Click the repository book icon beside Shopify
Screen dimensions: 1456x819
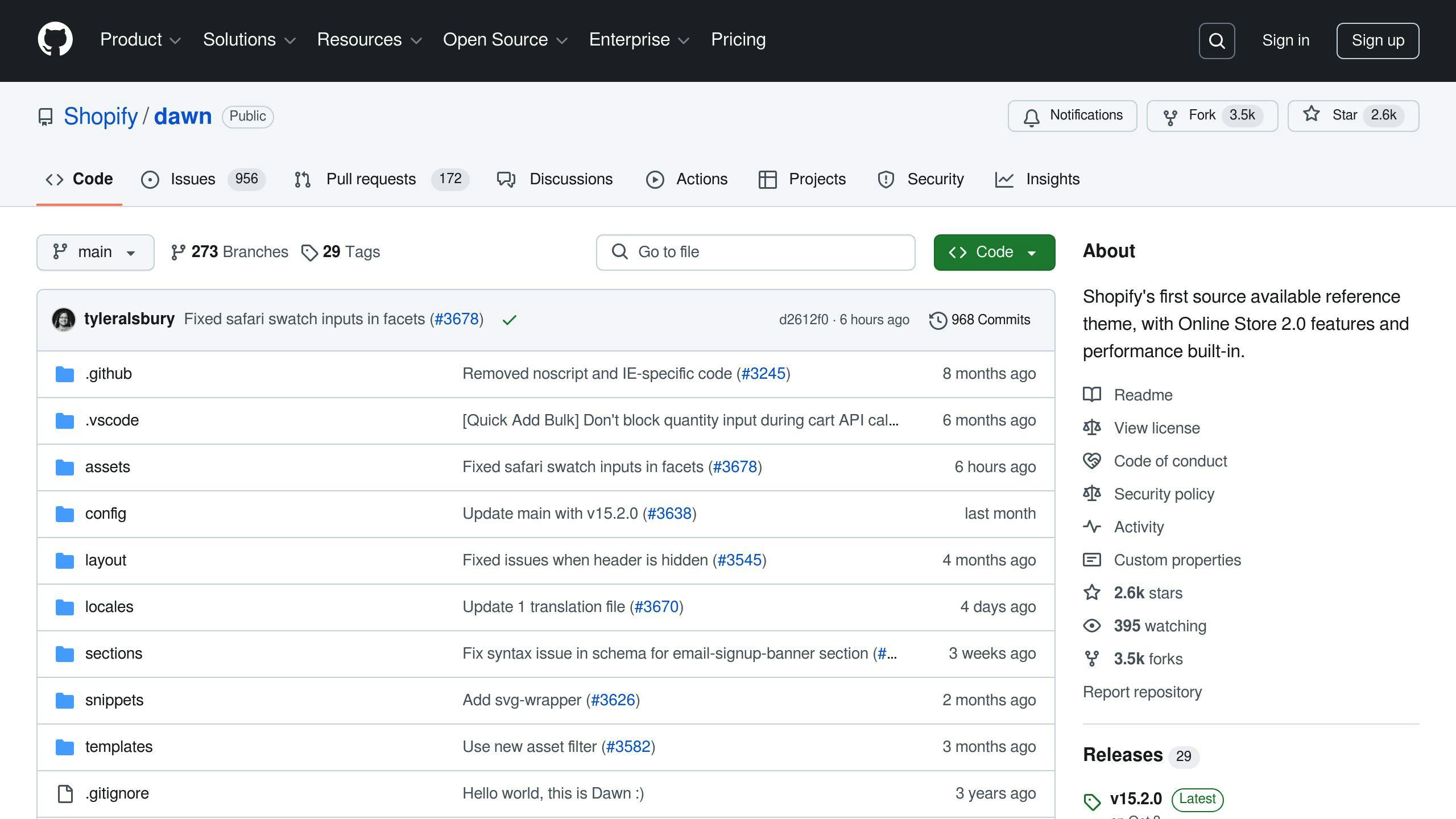pos(45,117)
